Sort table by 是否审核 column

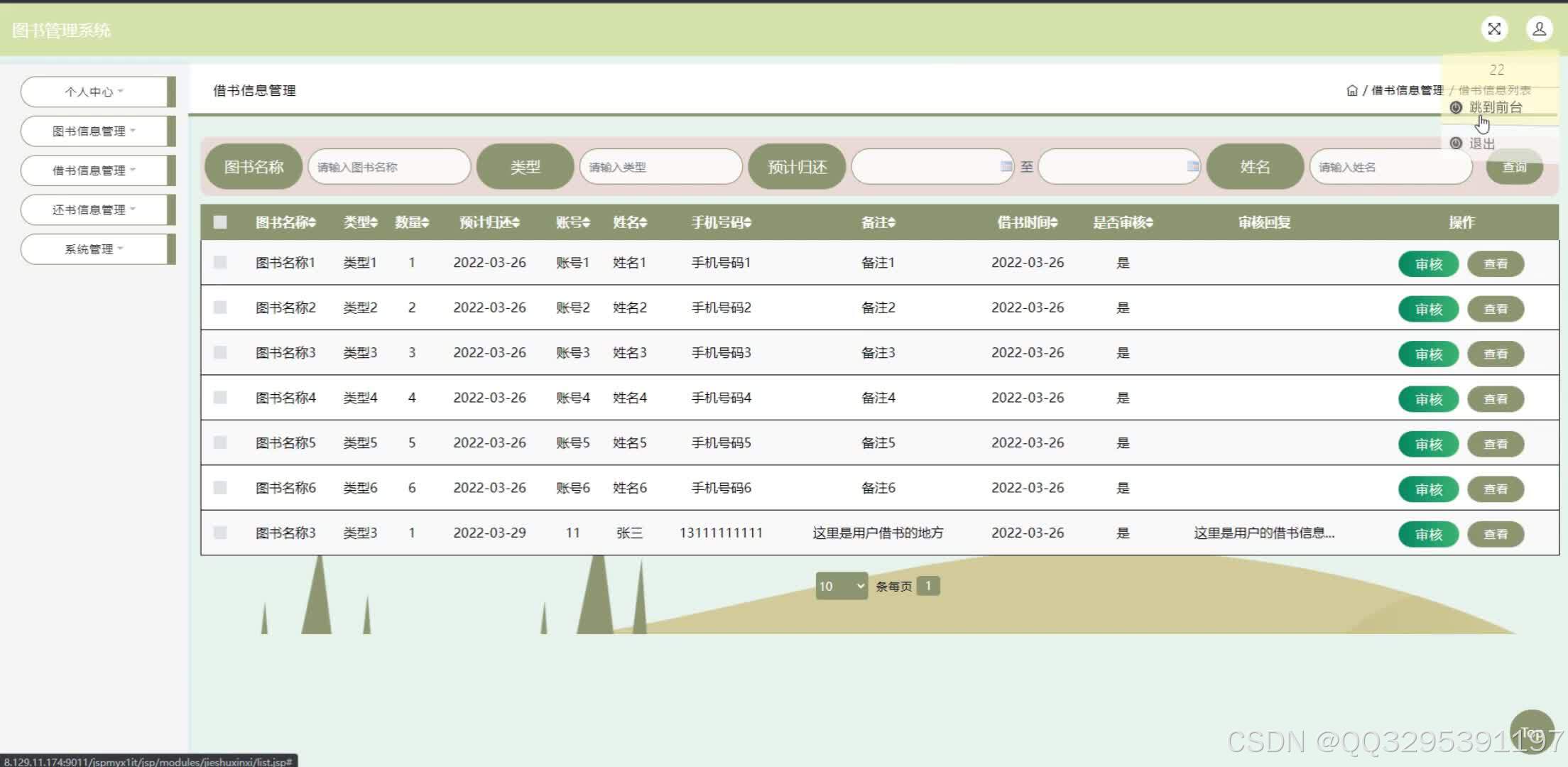(1123, 222)
